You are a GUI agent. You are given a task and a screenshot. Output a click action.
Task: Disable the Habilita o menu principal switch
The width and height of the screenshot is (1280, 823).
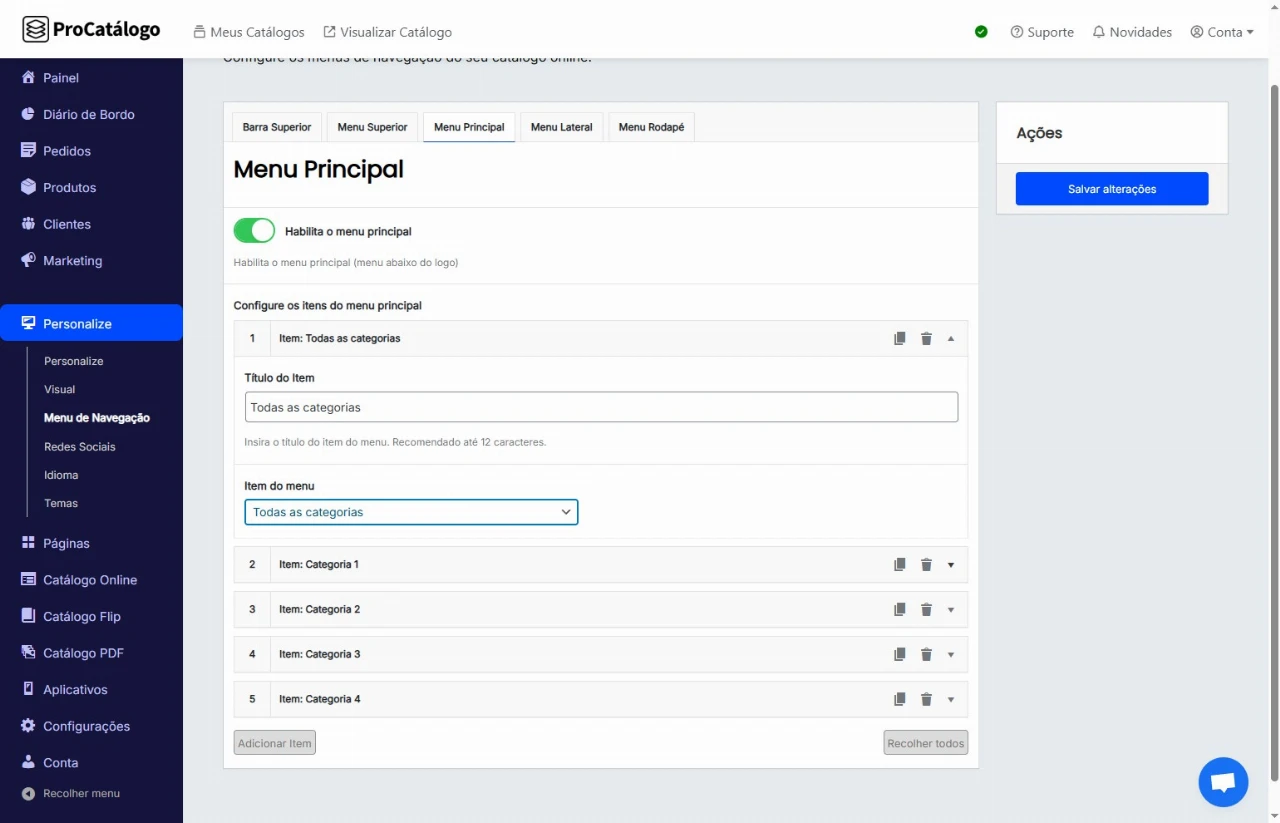[254, 231]
